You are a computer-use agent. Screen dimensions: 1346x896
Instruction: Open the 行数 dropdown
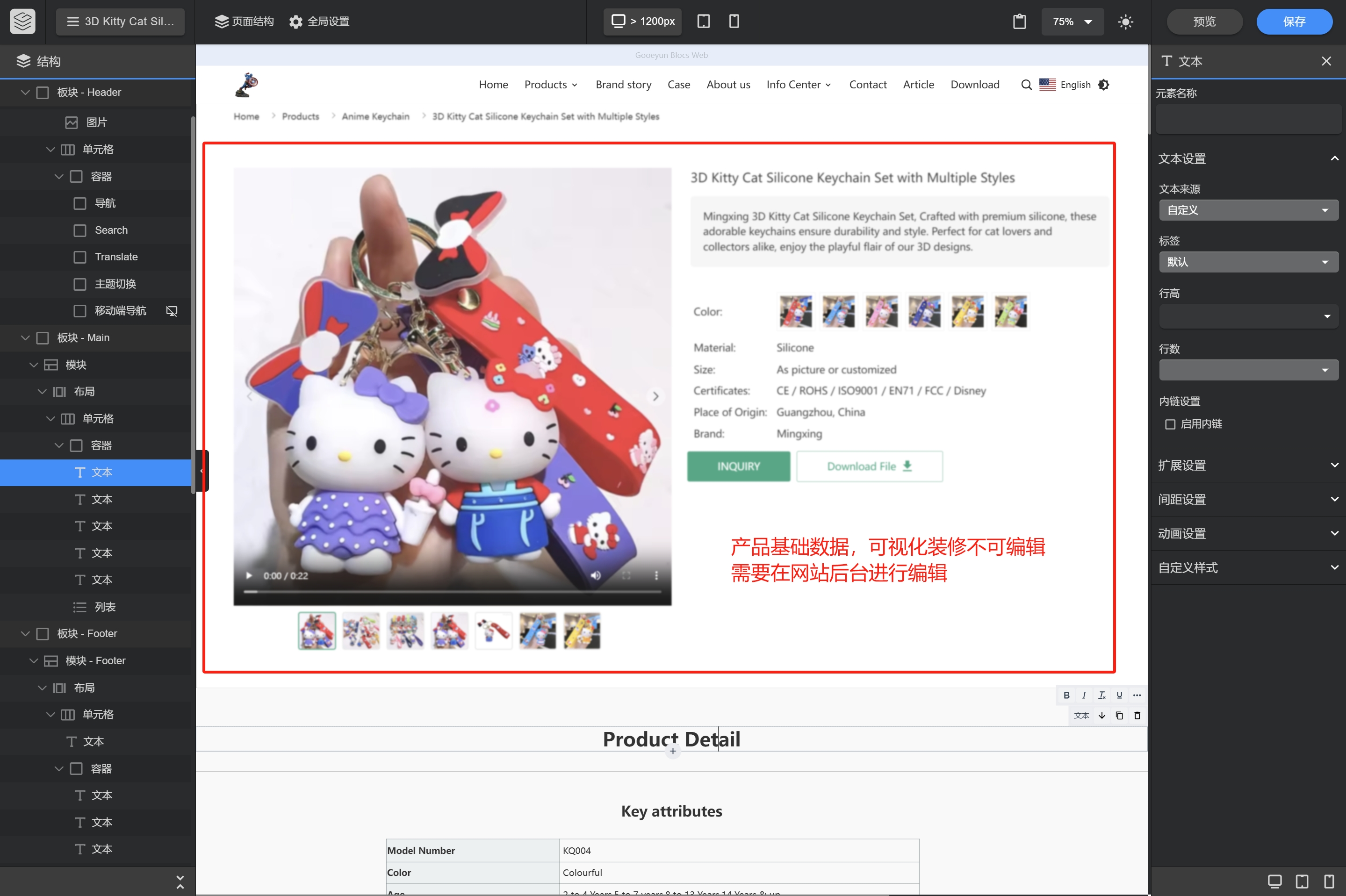tap(1248, 370)
